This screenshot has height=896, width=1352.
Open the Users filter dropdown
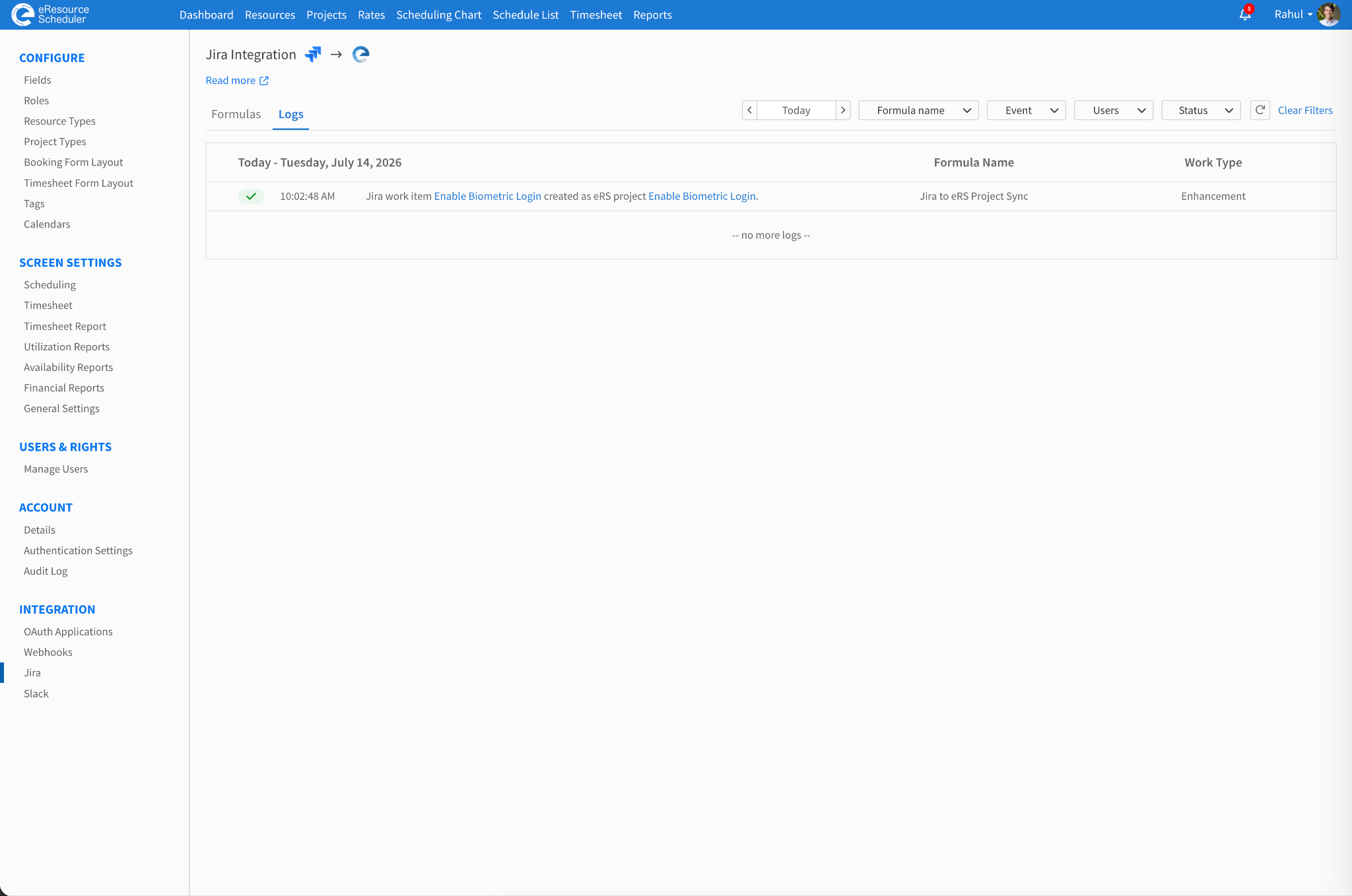(x=1114, y=110)
